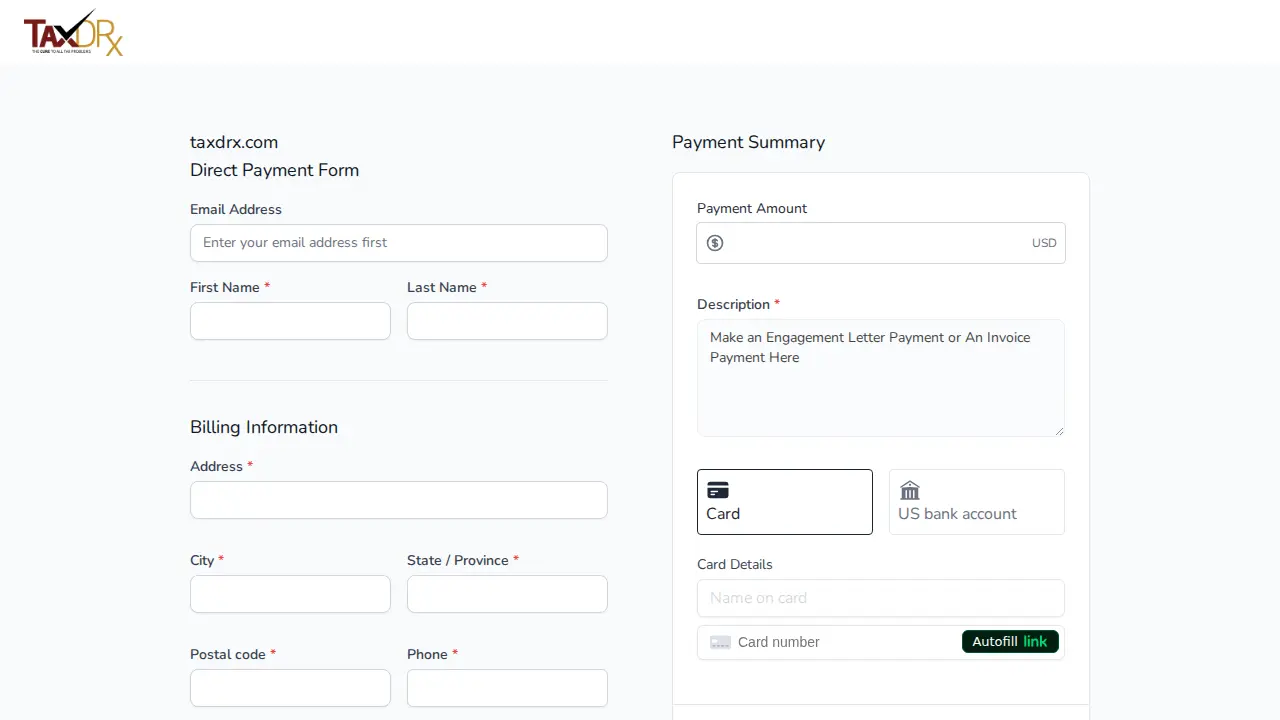Click the TaxDRx logo
Screen dimensions: 1280x720
pyautogui.click(x=73, y=33)
